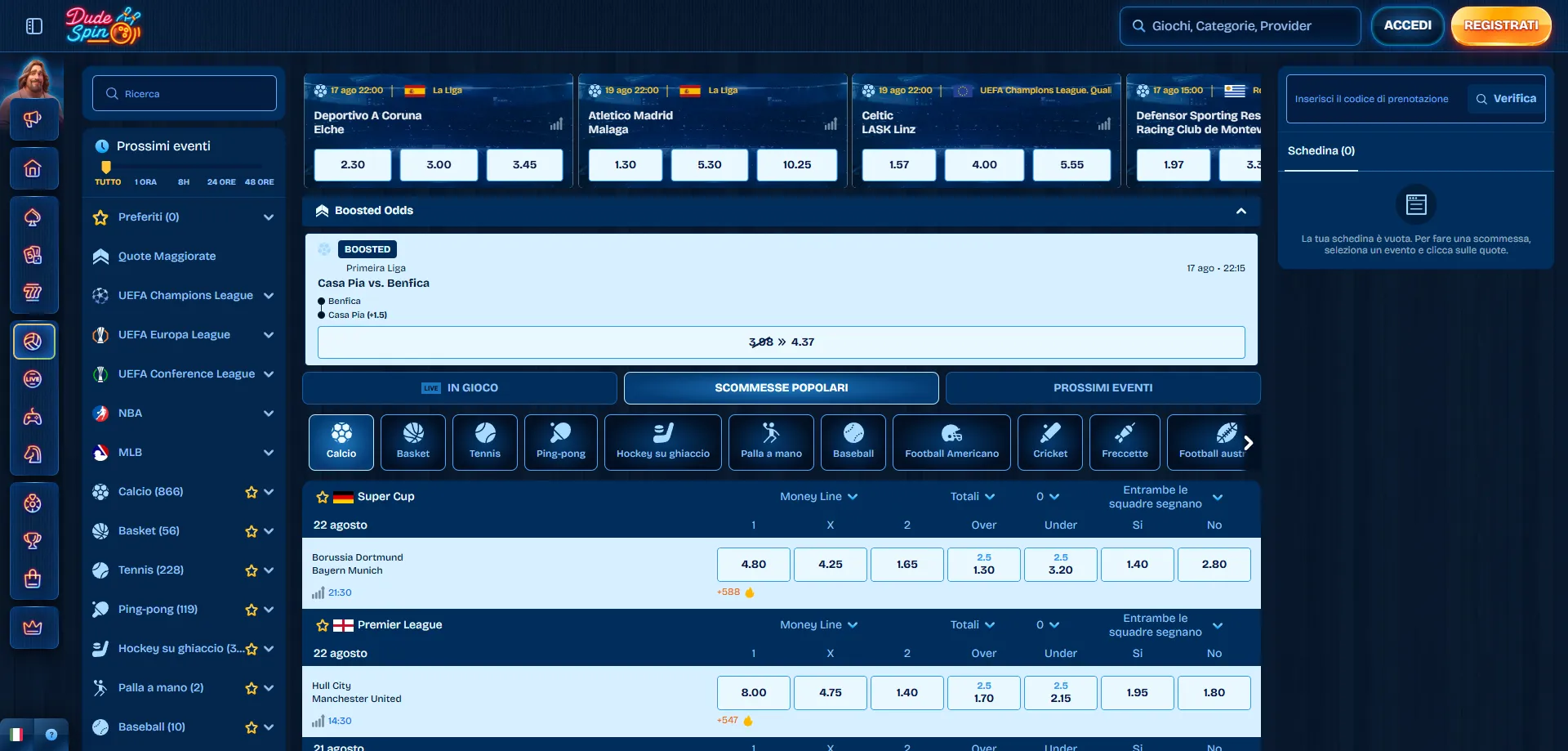The image size is (1568, 751).
Task: Switch to PROSSIMI EVENTI tab
Action: pyautogui.click(x=1103, y=388)
